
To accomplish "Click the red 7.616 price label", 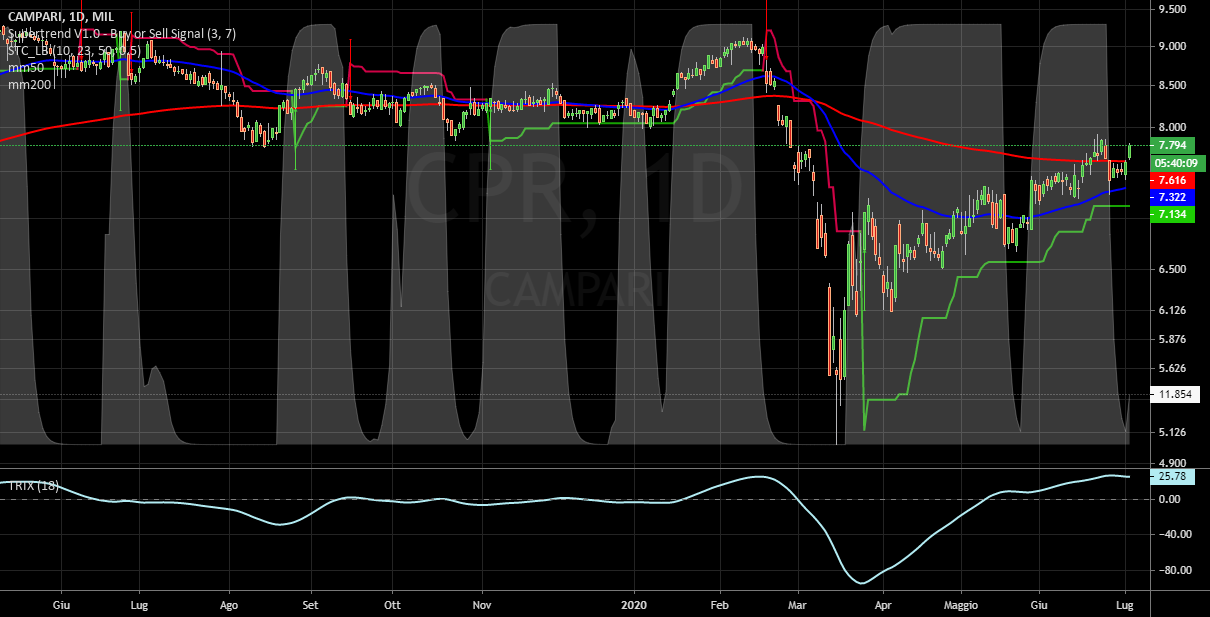I will pyautogui.click(x=1172, y=180).
